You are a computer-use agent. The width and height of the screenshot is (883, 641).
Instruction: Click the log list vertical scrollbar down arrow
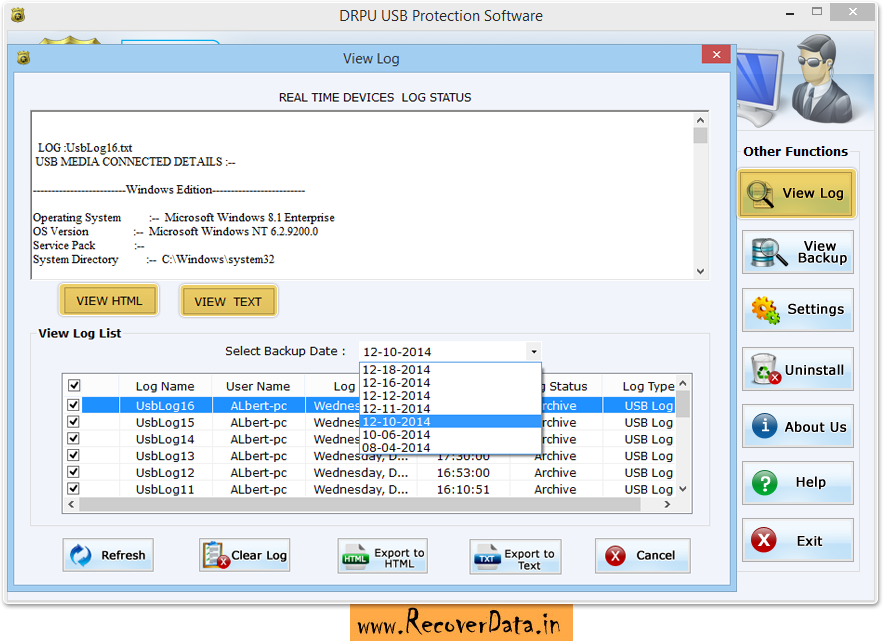[x=683, y=489]
